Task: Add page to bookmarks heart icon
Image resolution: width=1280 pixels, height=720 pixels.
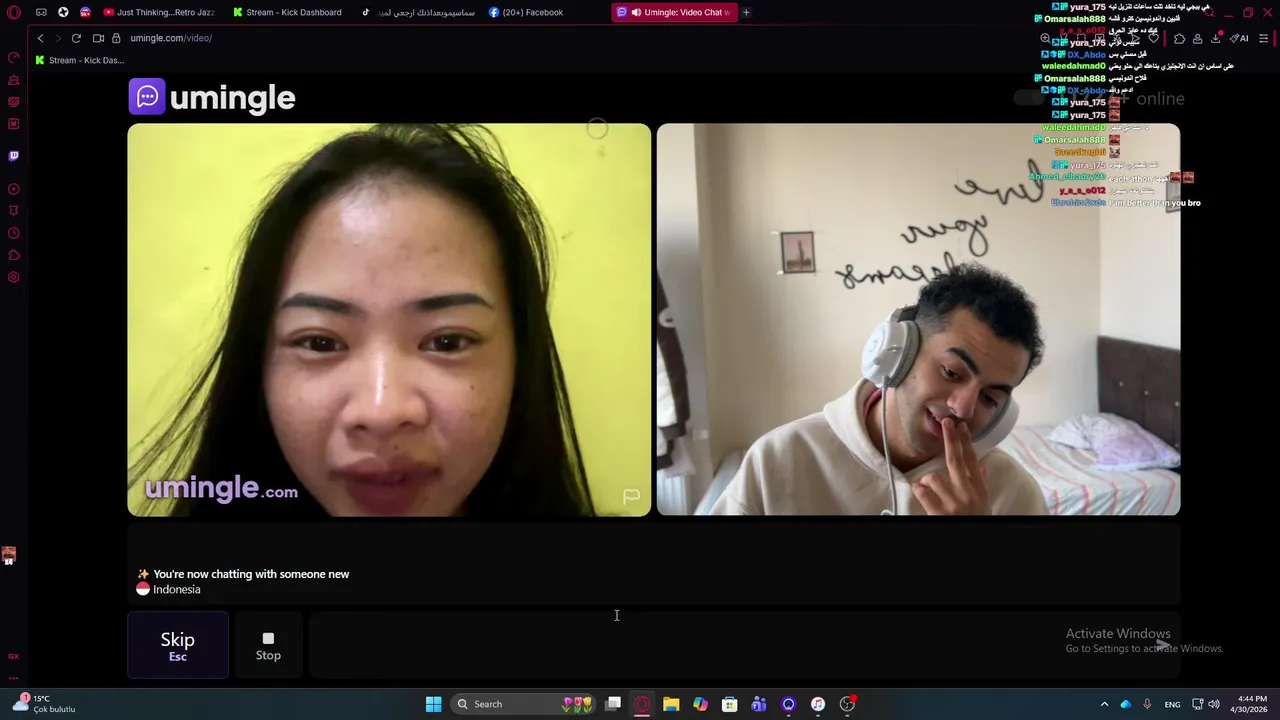Action: (1153, 38)
